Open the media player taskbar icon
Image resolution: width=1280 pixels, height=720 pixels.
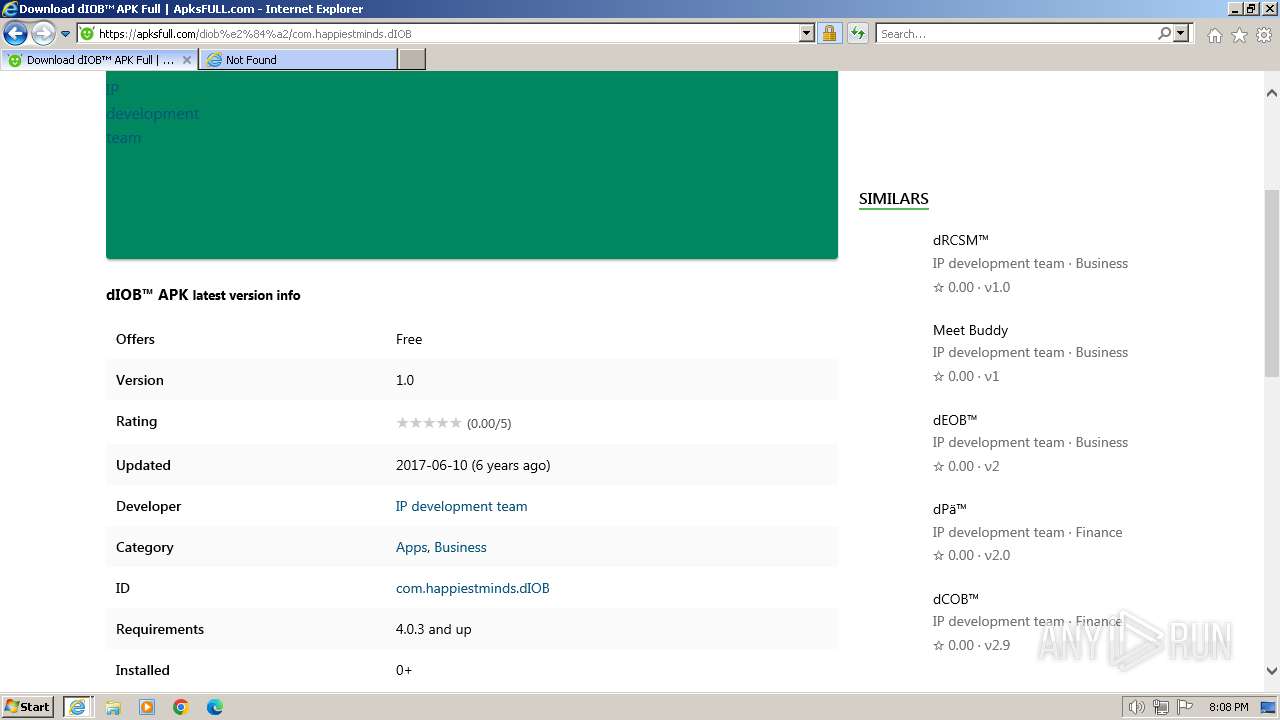click(x=147, y=707)
